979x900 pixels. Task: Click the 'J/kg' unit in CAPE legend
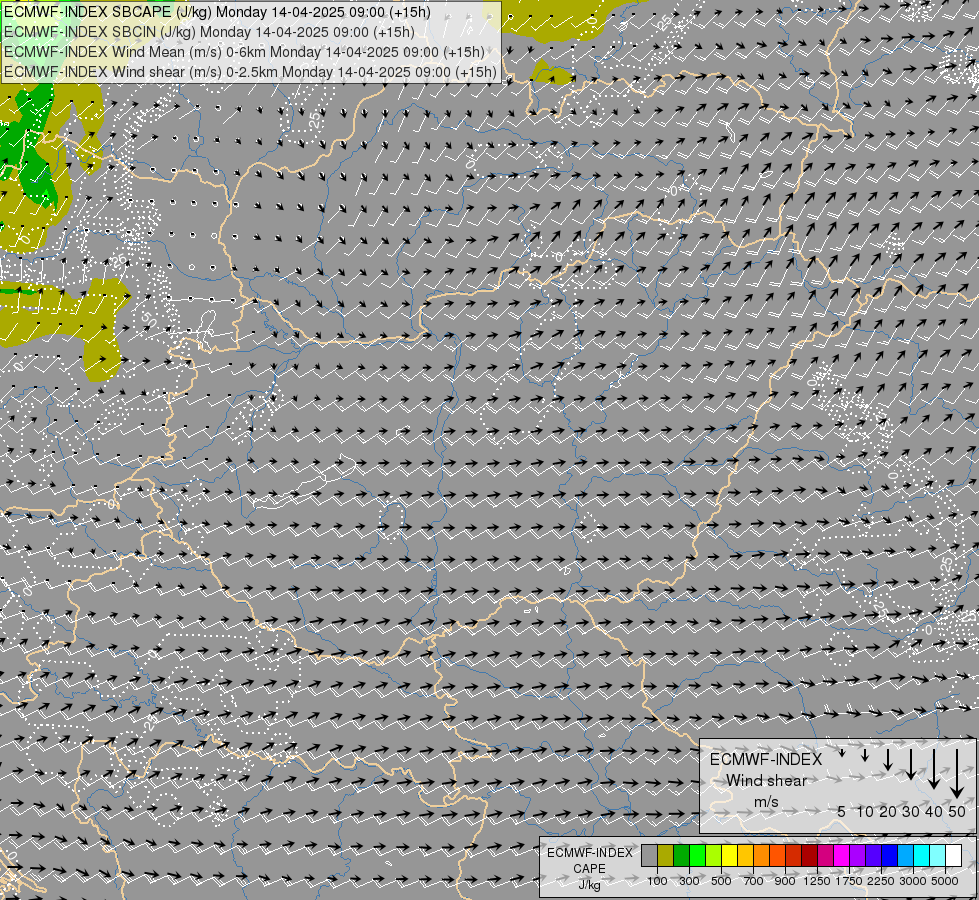[589, 885]
